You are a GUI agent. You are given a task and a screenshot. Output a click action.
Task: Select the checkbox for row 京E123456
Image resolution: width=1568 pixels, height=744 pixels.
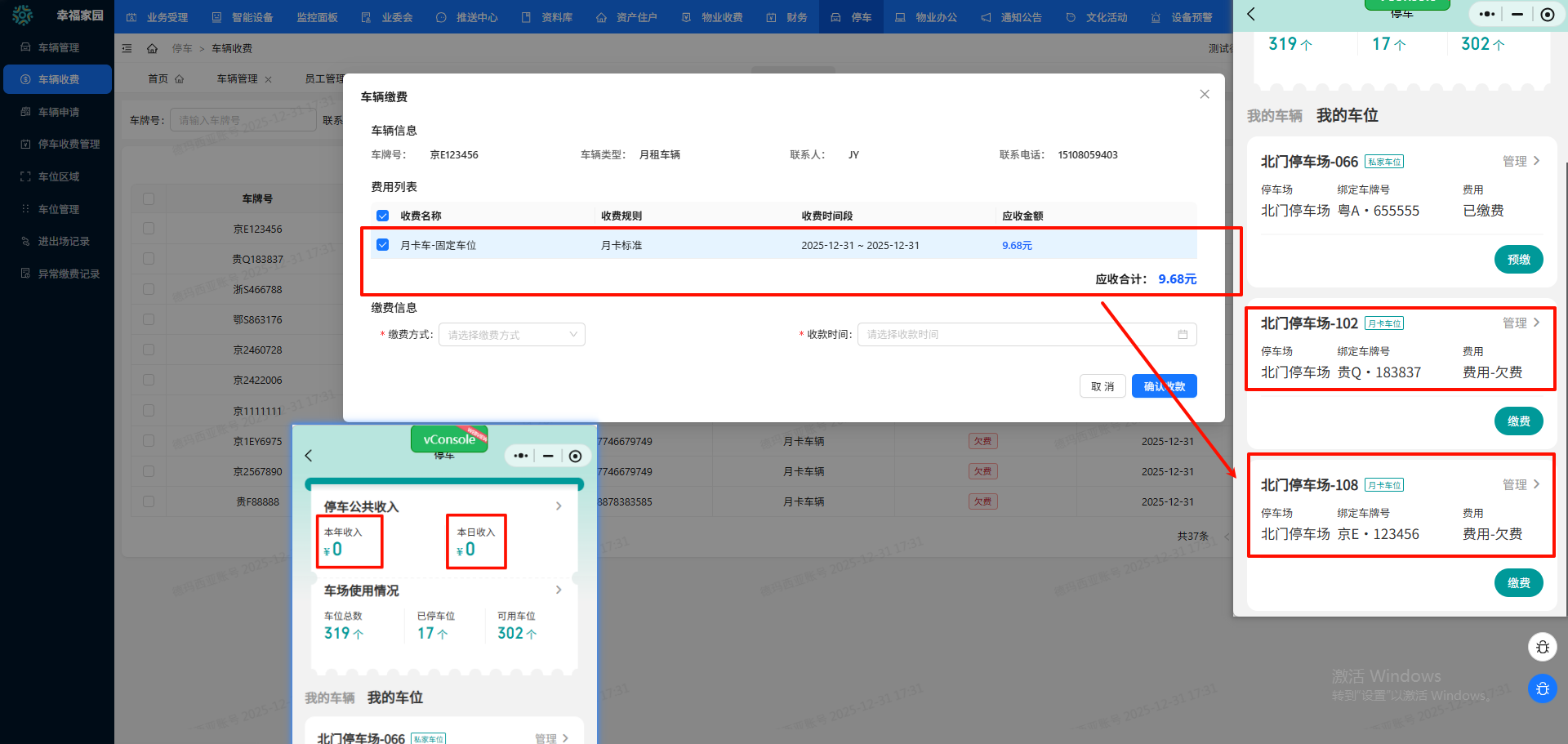tap(149, 229)
